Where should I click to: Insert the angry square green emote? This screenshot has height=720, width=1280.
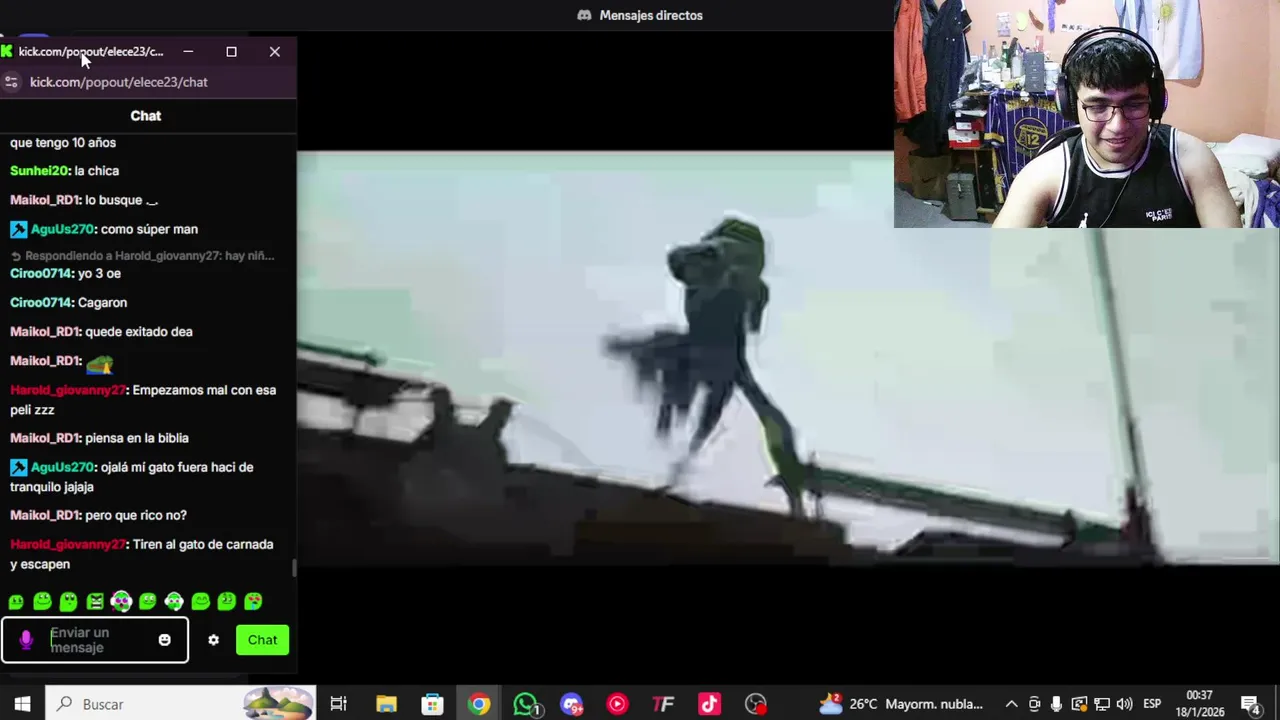point(95,601)
